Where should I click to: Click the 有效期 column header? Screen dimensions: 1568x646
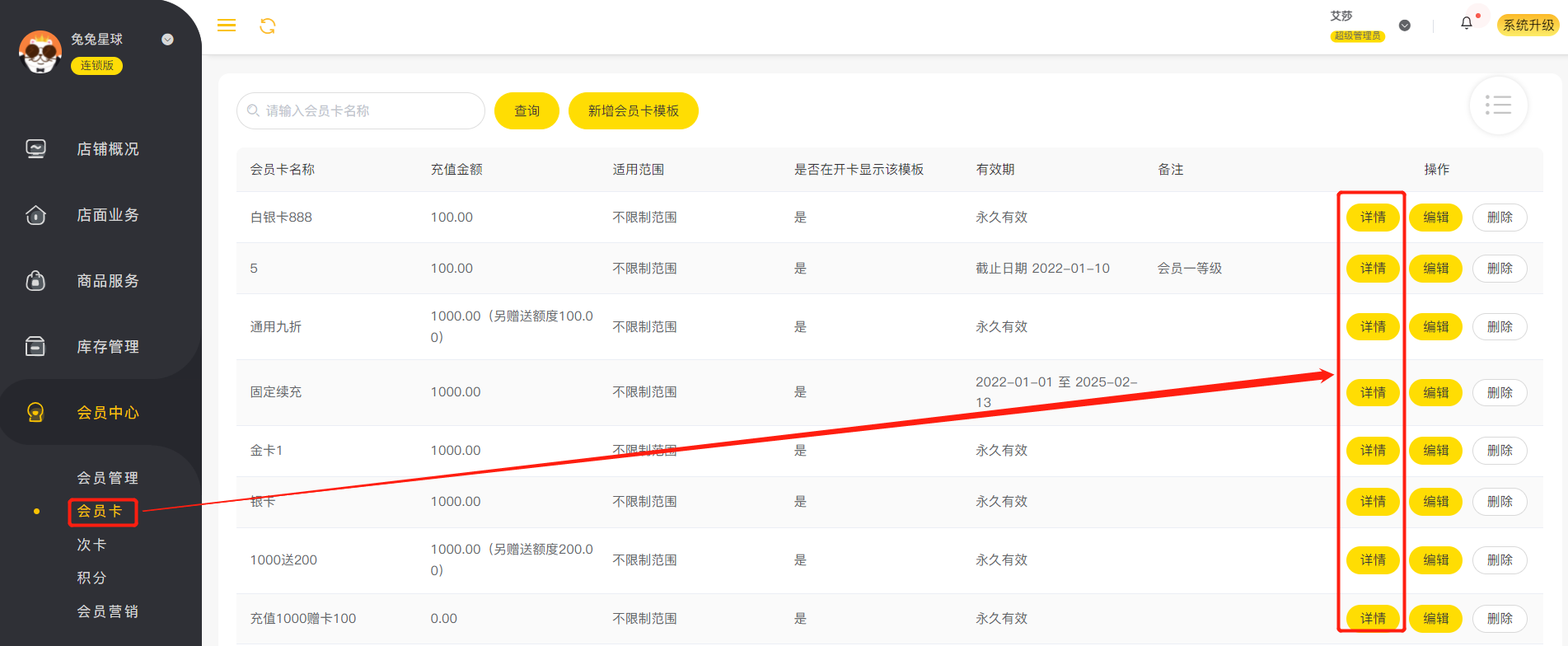[995, 170]
